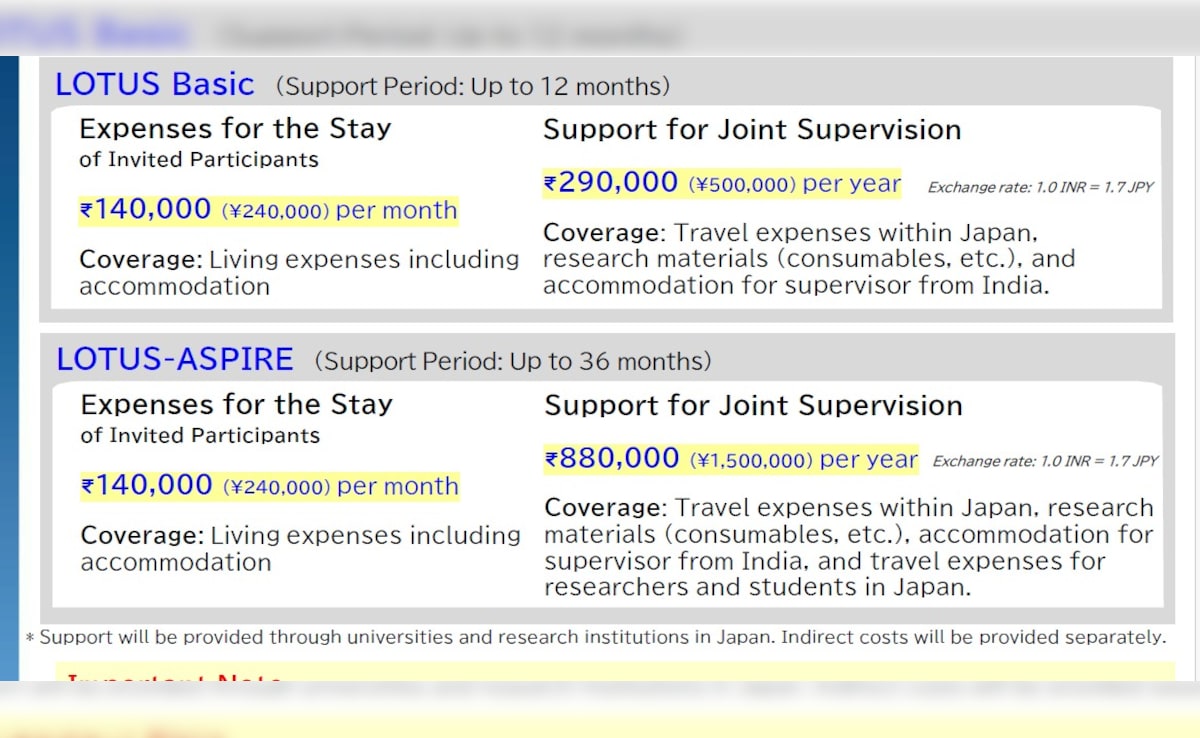Screen dimensions: 1200x738
Task: Click the LOTUS Basic heading
Action: 155,85
